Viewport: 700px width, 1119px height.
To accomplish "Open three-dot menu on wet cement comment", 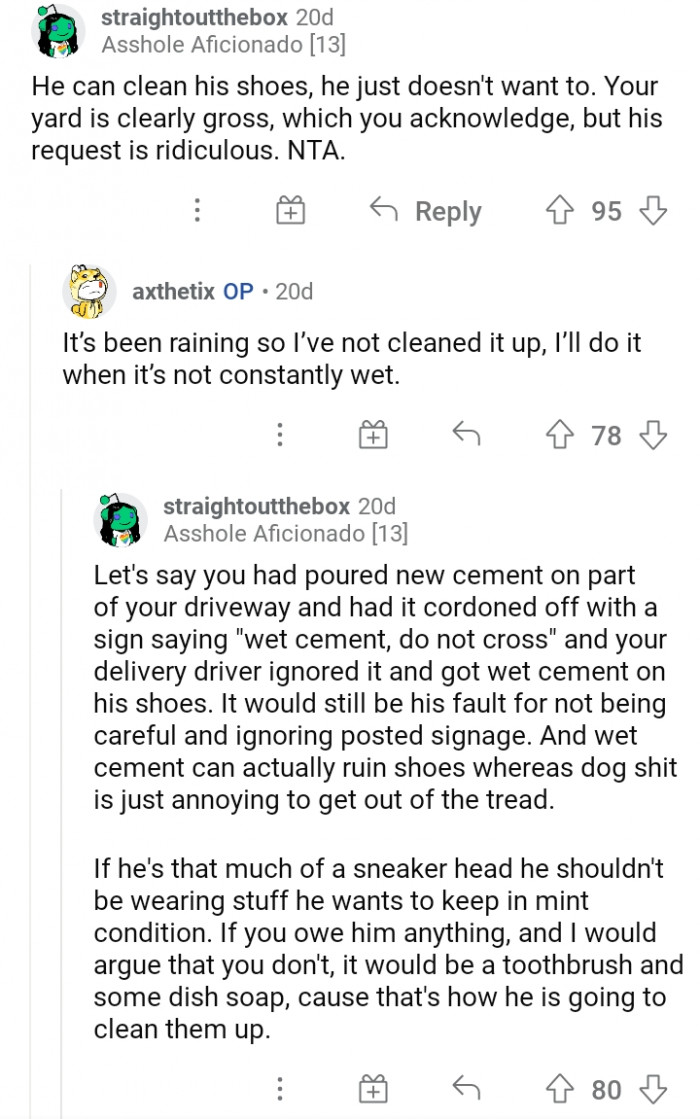I will click(x=281, y=1089).
